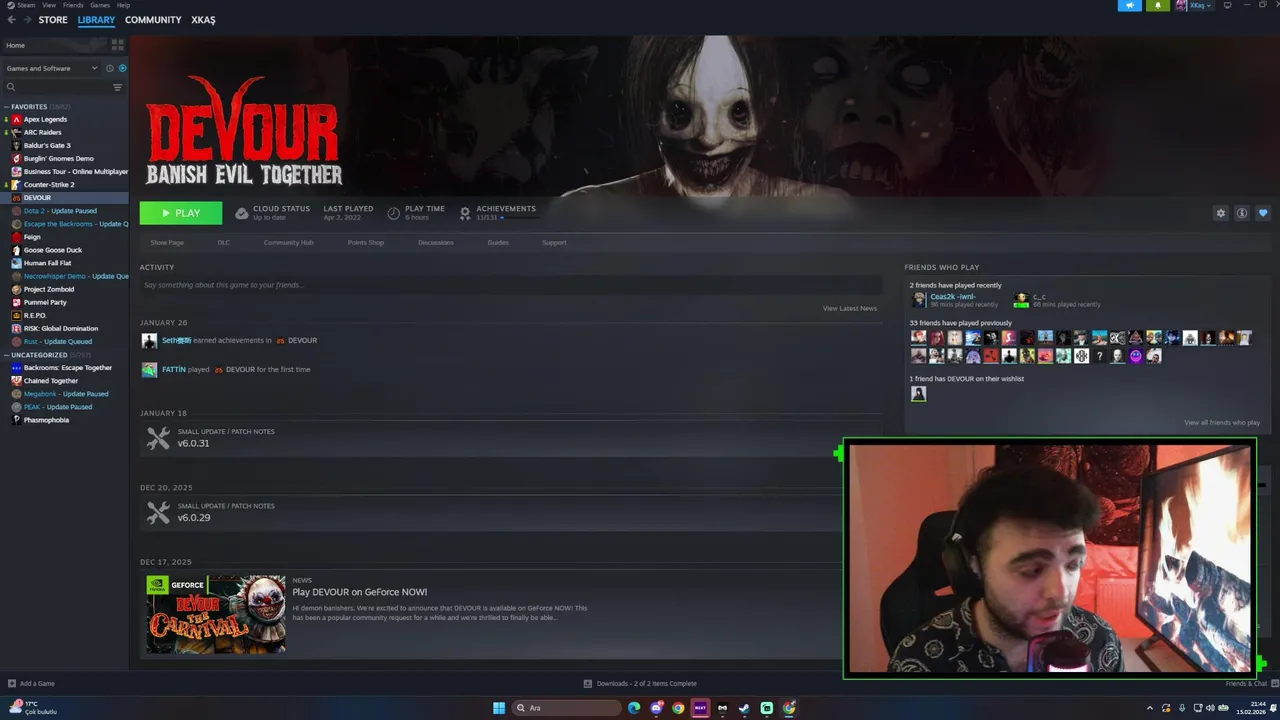Open the library collections grid view icon

117,45
